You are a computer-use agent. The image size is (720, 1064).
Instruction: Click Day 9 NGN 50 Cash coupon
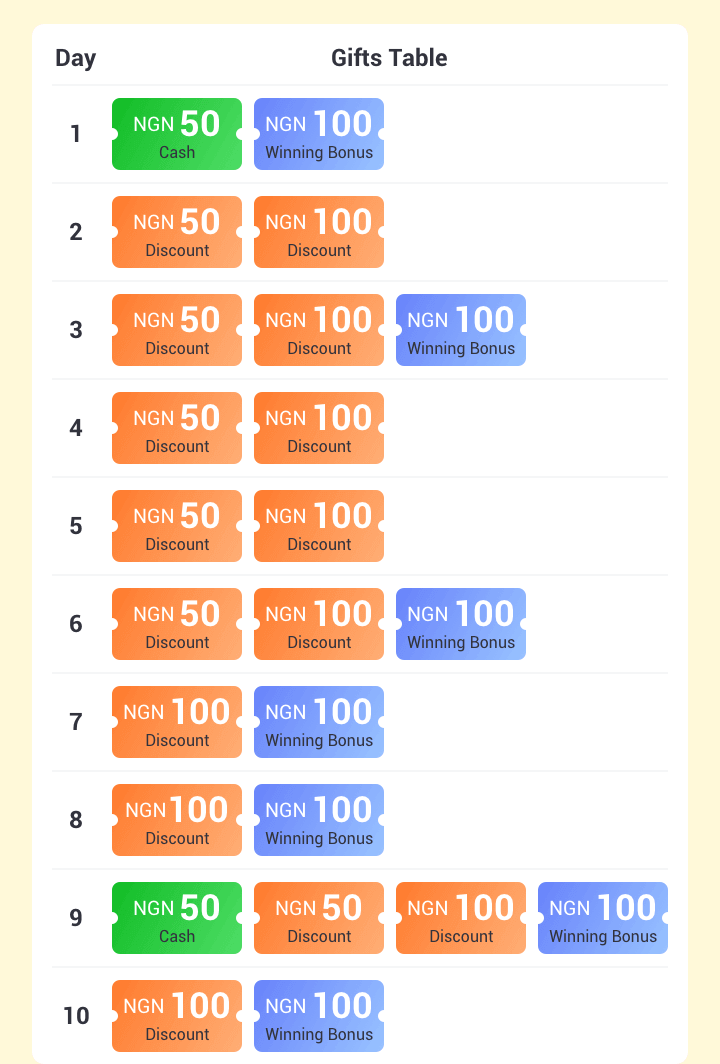pos(177,918)
